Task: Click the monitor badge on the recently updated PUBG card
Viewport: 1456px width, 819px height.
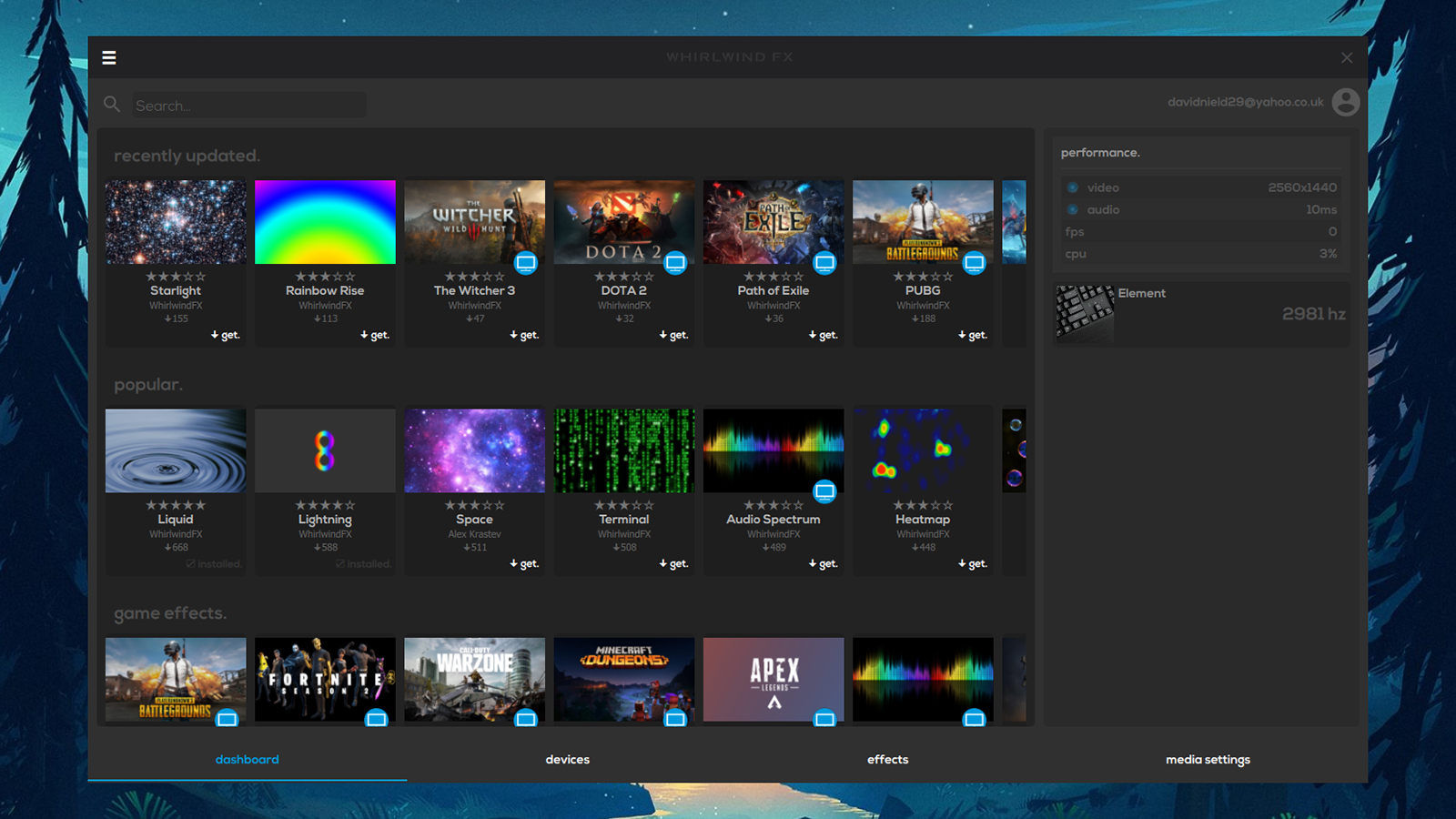Action: coord(974,263)
